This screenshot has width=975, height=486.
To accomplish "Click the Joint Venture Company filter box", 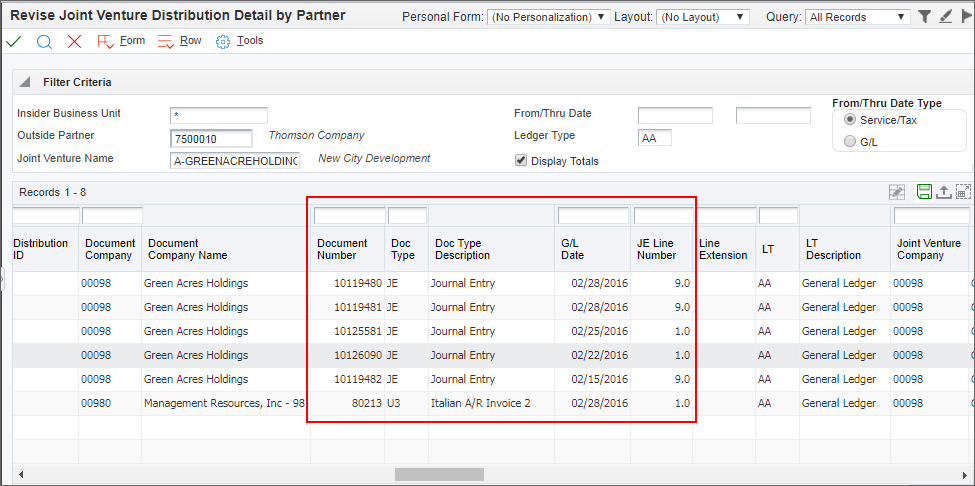I will 931,216.
